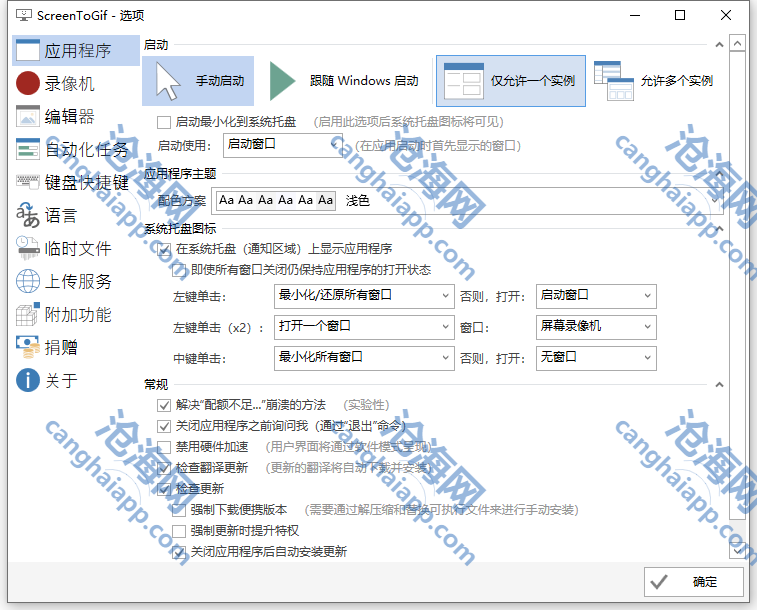Open 键盘快捷键 keyboard icon section
757x610 pixels.
point(28,182)
